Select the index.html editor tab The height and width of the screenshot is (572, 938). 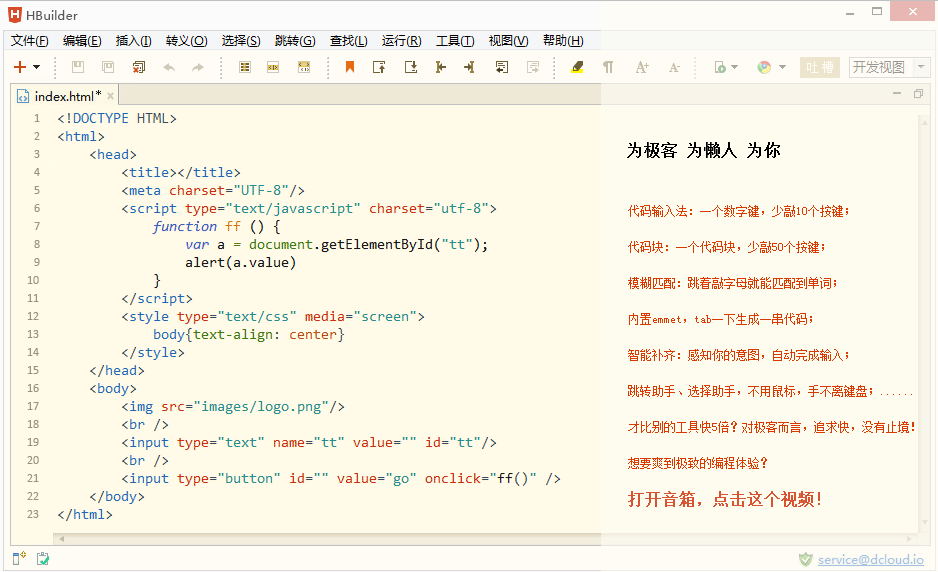(66, 96)
